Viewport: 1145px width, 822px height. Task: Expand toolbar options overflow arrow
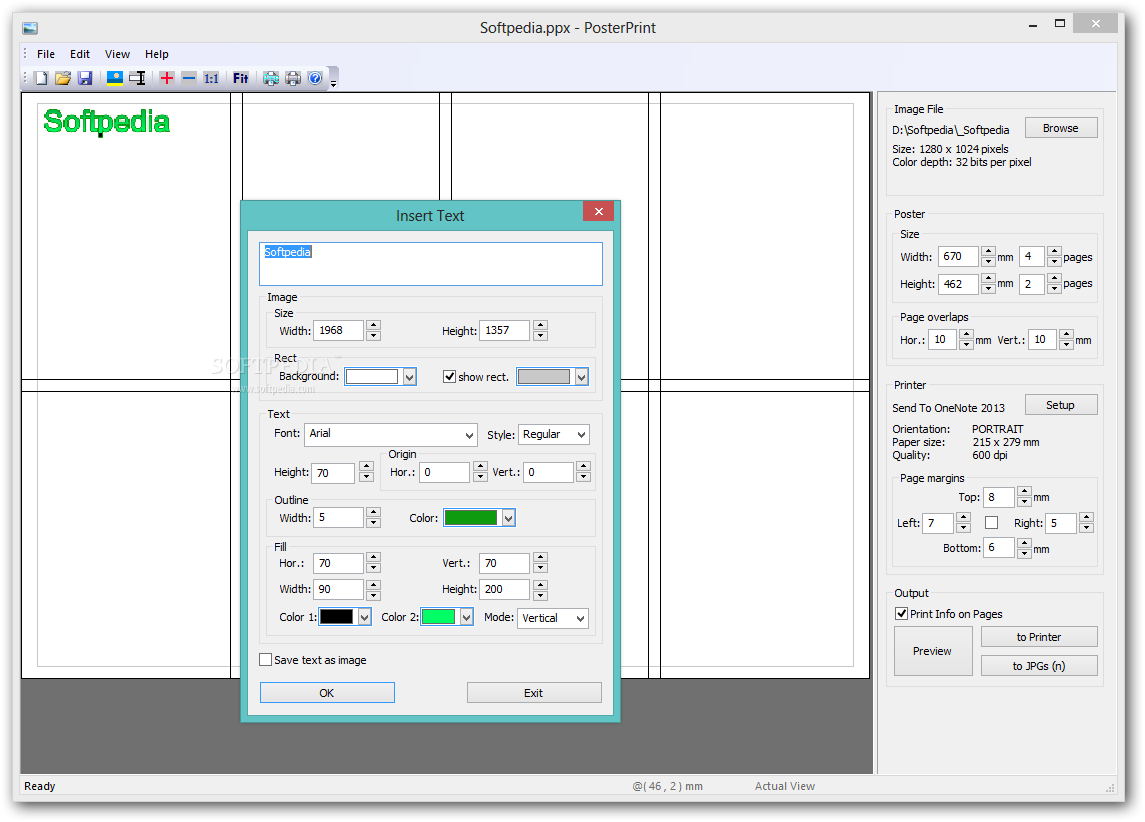click(333, 78)
